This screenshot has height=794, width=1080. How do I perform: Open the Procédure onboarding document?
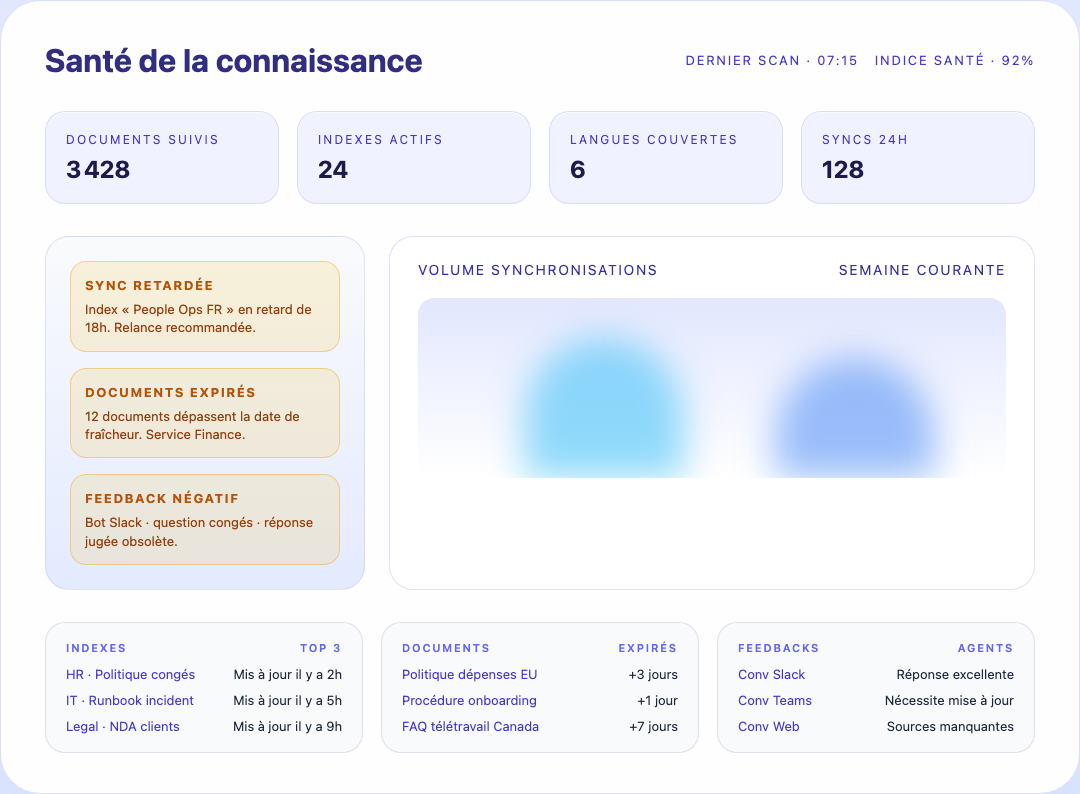tap(468, 700)
